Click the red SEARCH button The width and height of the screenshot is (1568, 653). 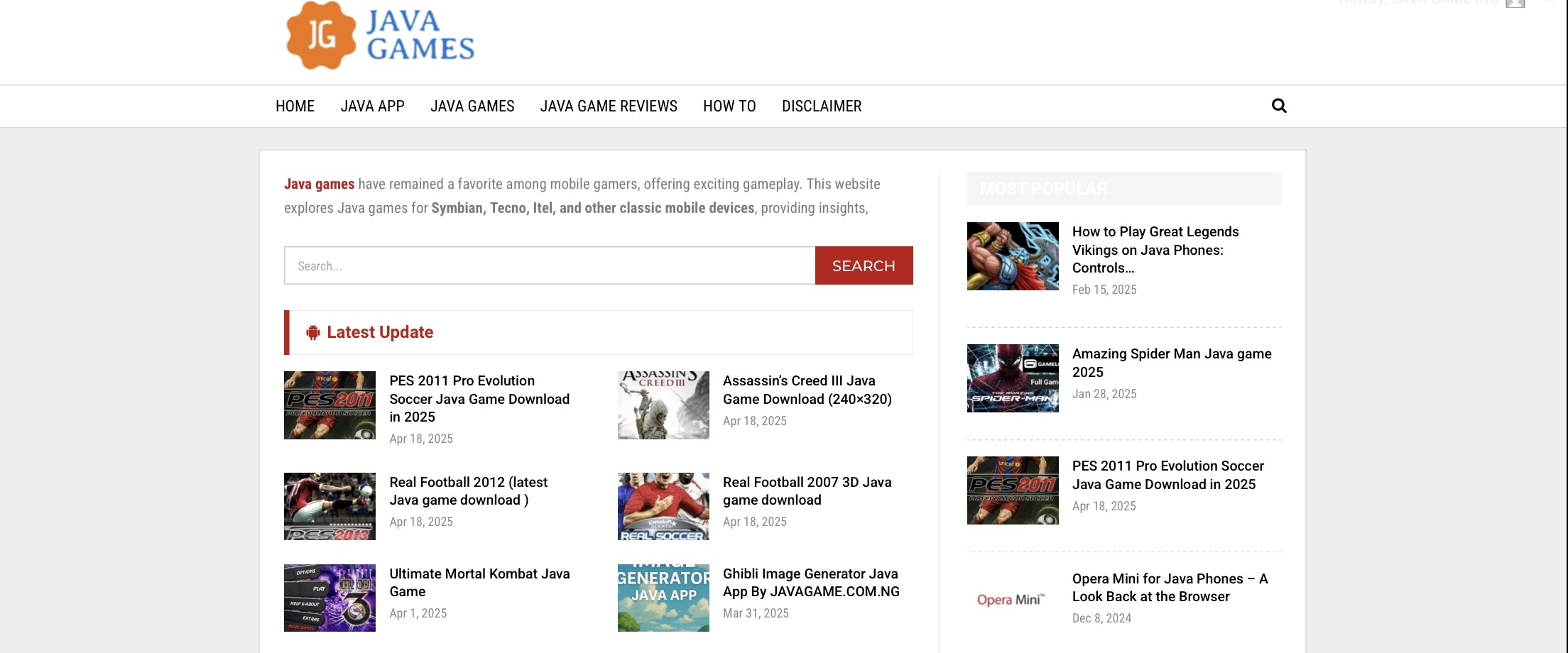tap(864, 265)
